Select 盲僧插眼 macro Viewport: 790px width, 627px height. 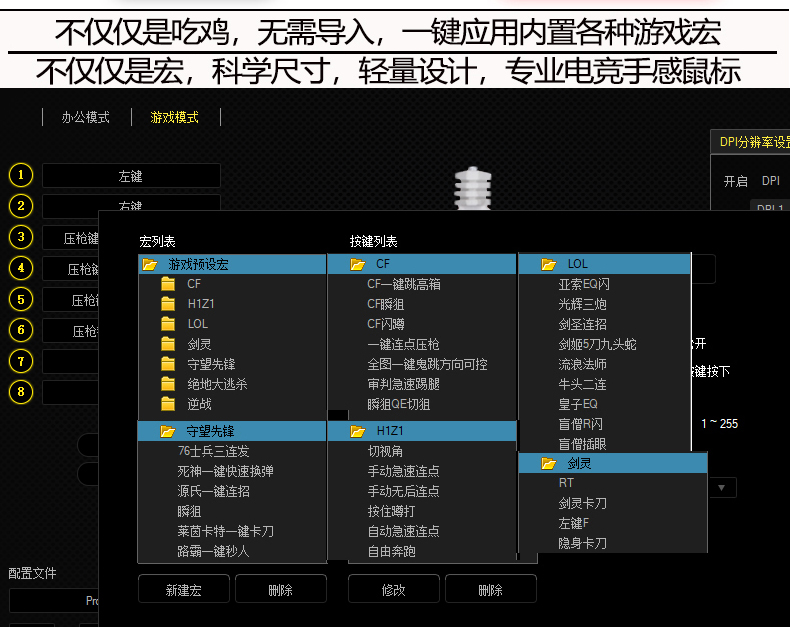[582, 444]
